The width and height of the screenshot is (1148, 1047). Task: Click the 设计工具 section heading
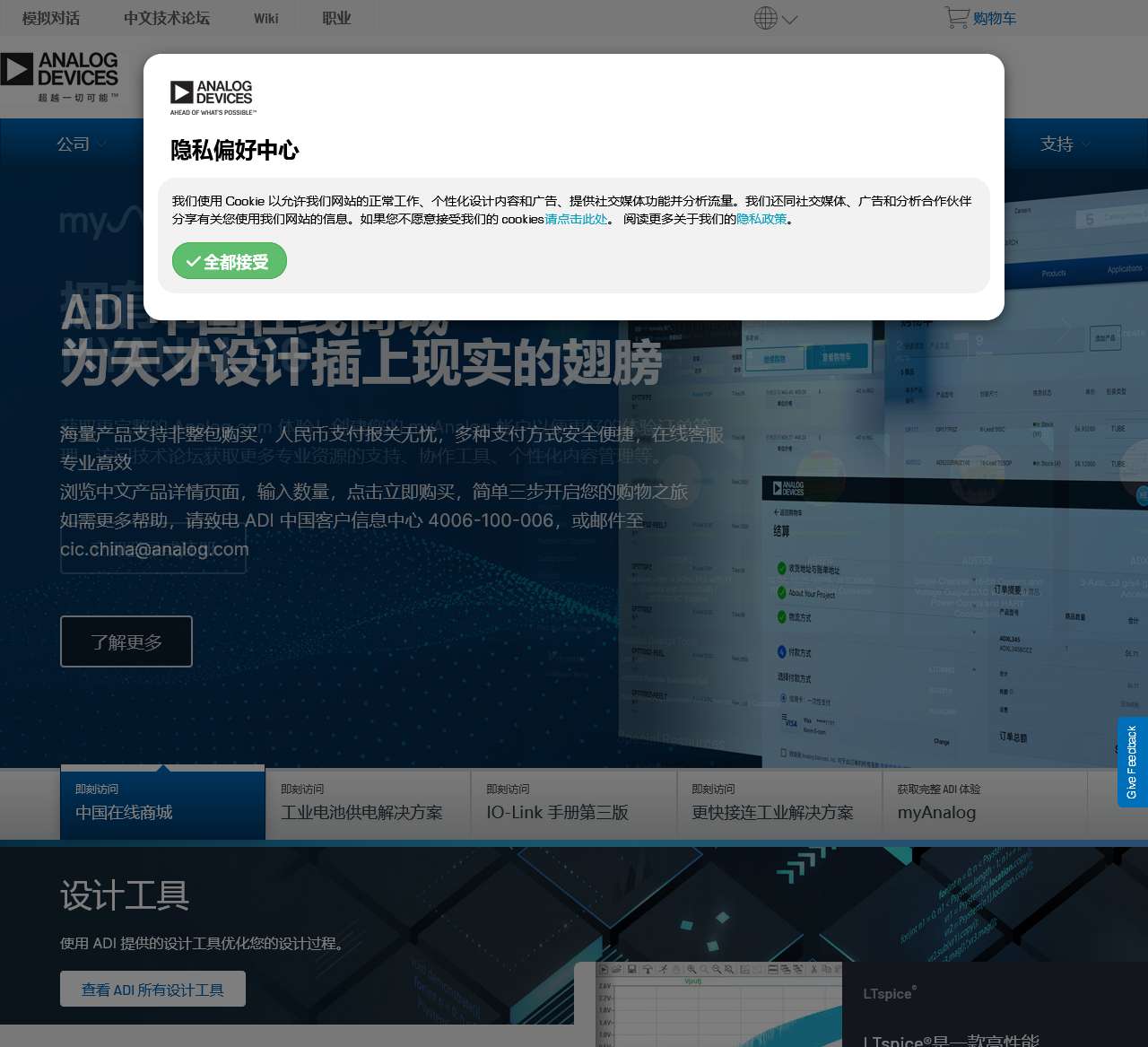(x=125, y=895)
